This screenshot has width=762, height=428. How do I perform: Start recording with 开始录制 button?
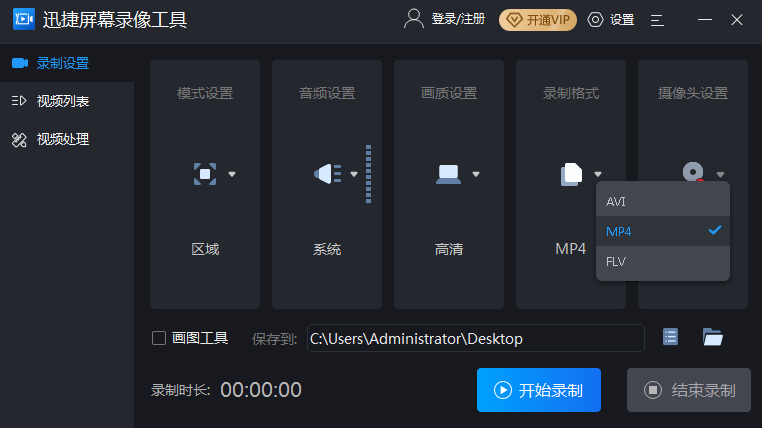click(539, 390)
